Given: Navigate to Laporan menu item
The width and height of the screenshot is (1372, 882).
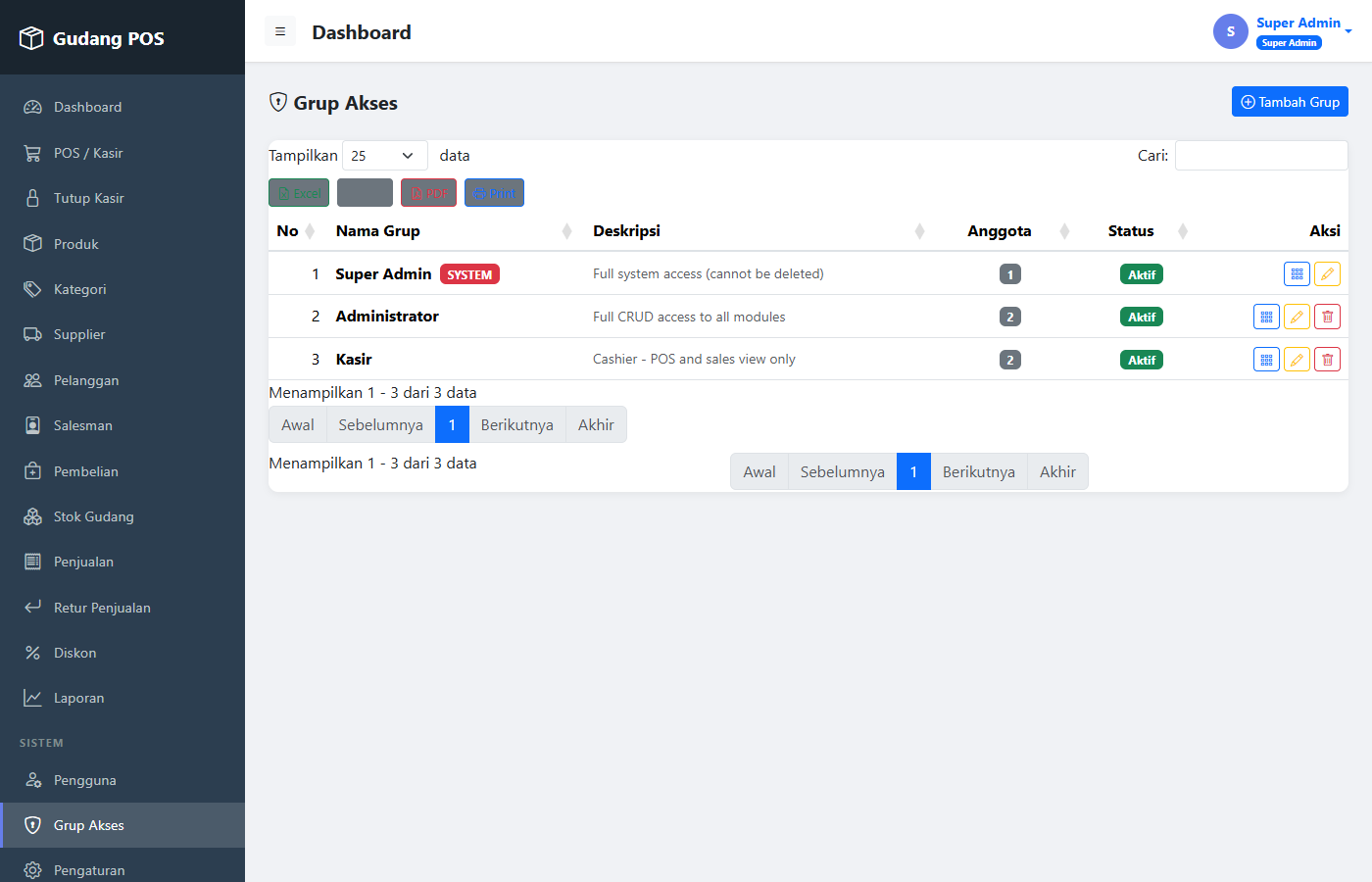Looking at the screenshot, I should 122,698.
